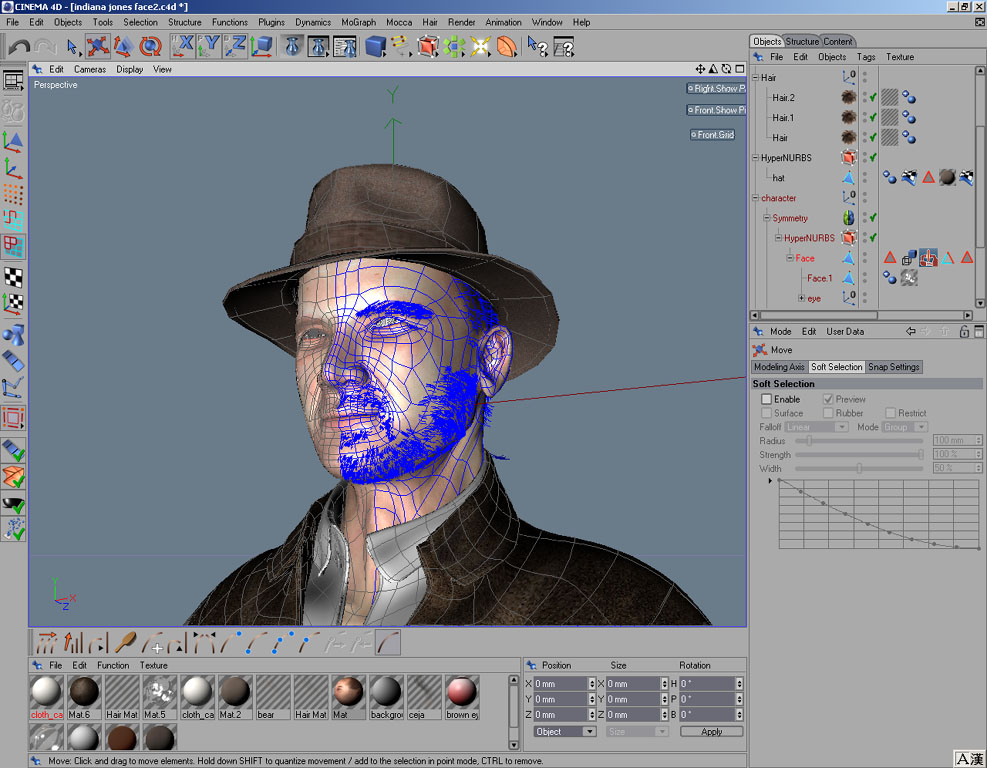Click the Position X input field
Viewport: 987px width, 768px height.
click(561, 684)
